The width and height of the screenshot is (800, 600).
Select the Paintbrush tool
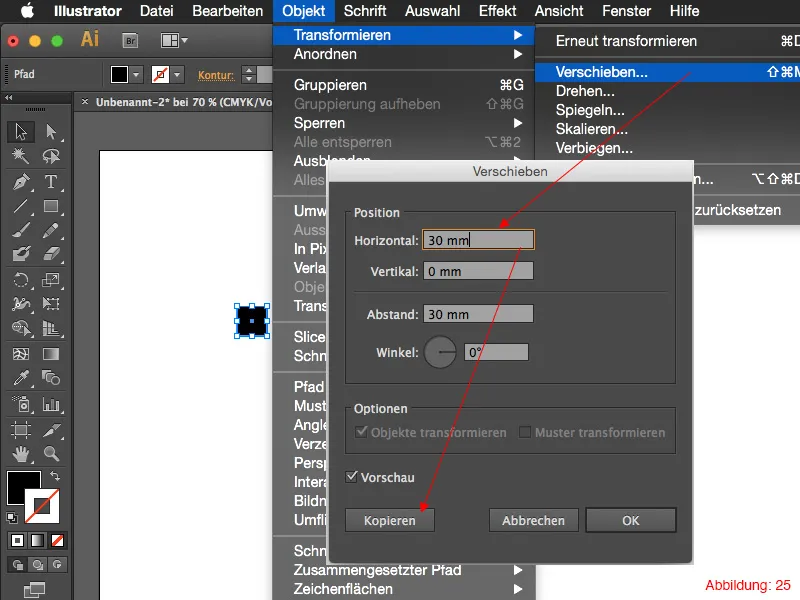21,231
